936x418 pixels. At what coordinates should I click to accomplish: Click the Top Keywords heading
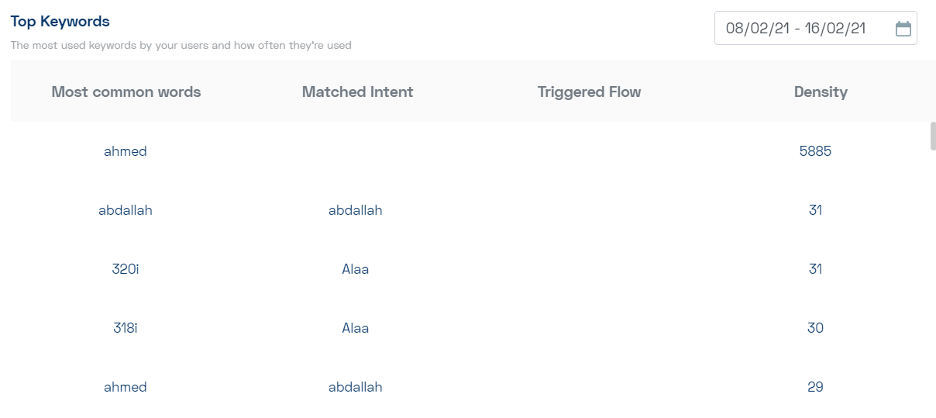pyautogui.click(x=60, y=21)
